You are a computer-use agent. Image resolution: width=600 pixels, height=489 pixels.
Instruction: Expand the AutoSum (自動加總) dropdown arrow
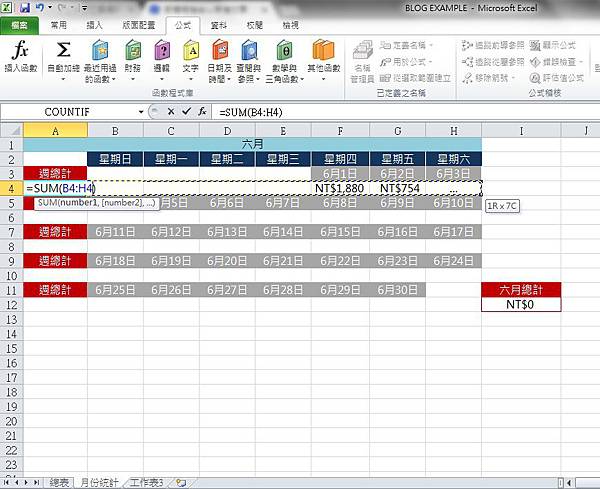[x=63, y=79]
